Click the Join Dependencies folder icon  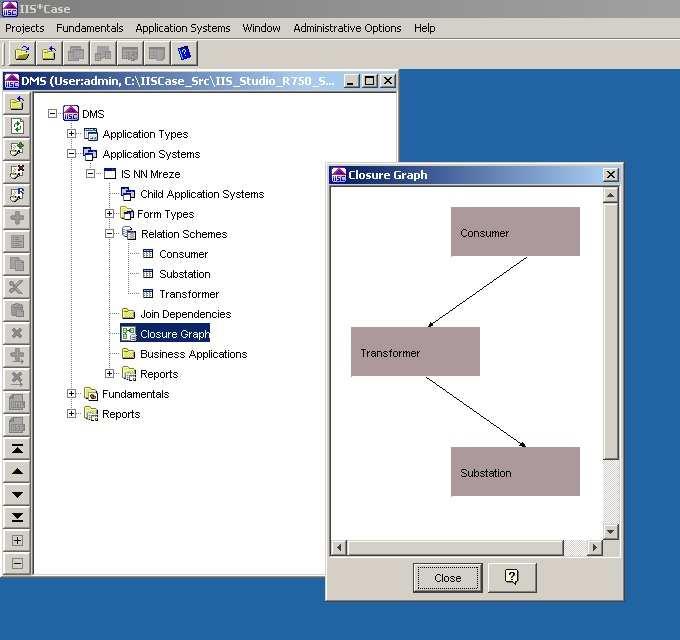tap(128, 313)
